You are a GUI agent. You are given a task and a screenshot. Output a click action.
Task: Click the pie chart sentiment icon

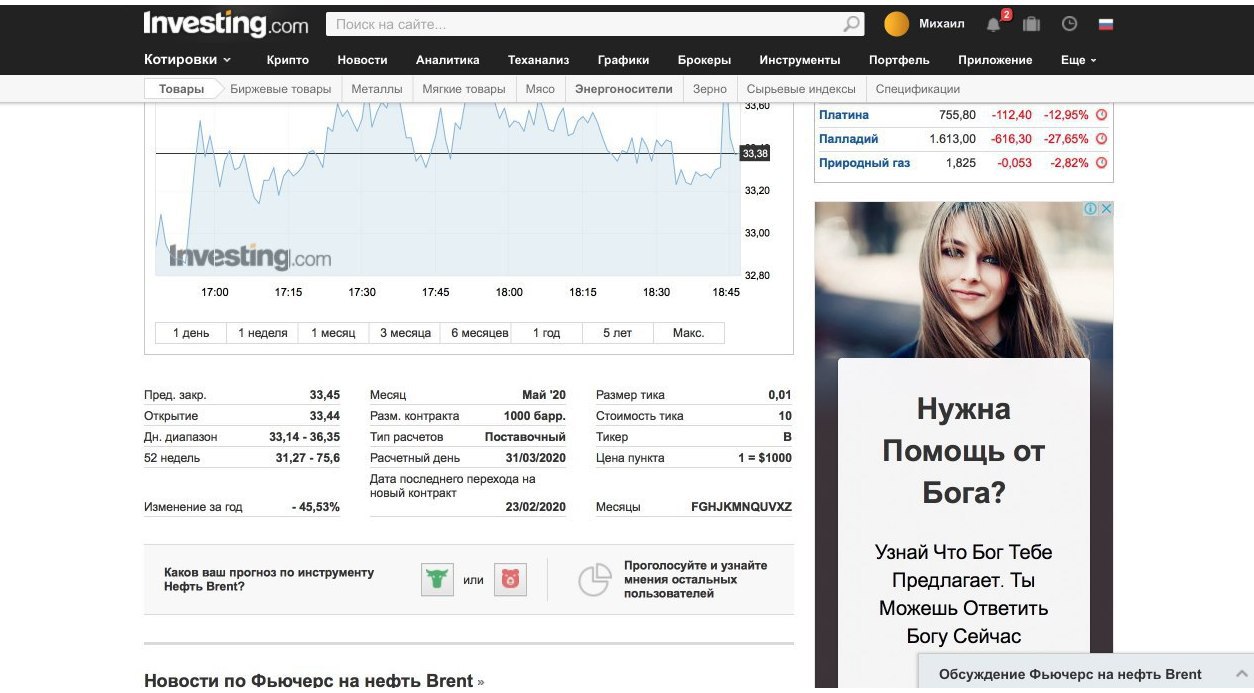(x=595, y=580)
